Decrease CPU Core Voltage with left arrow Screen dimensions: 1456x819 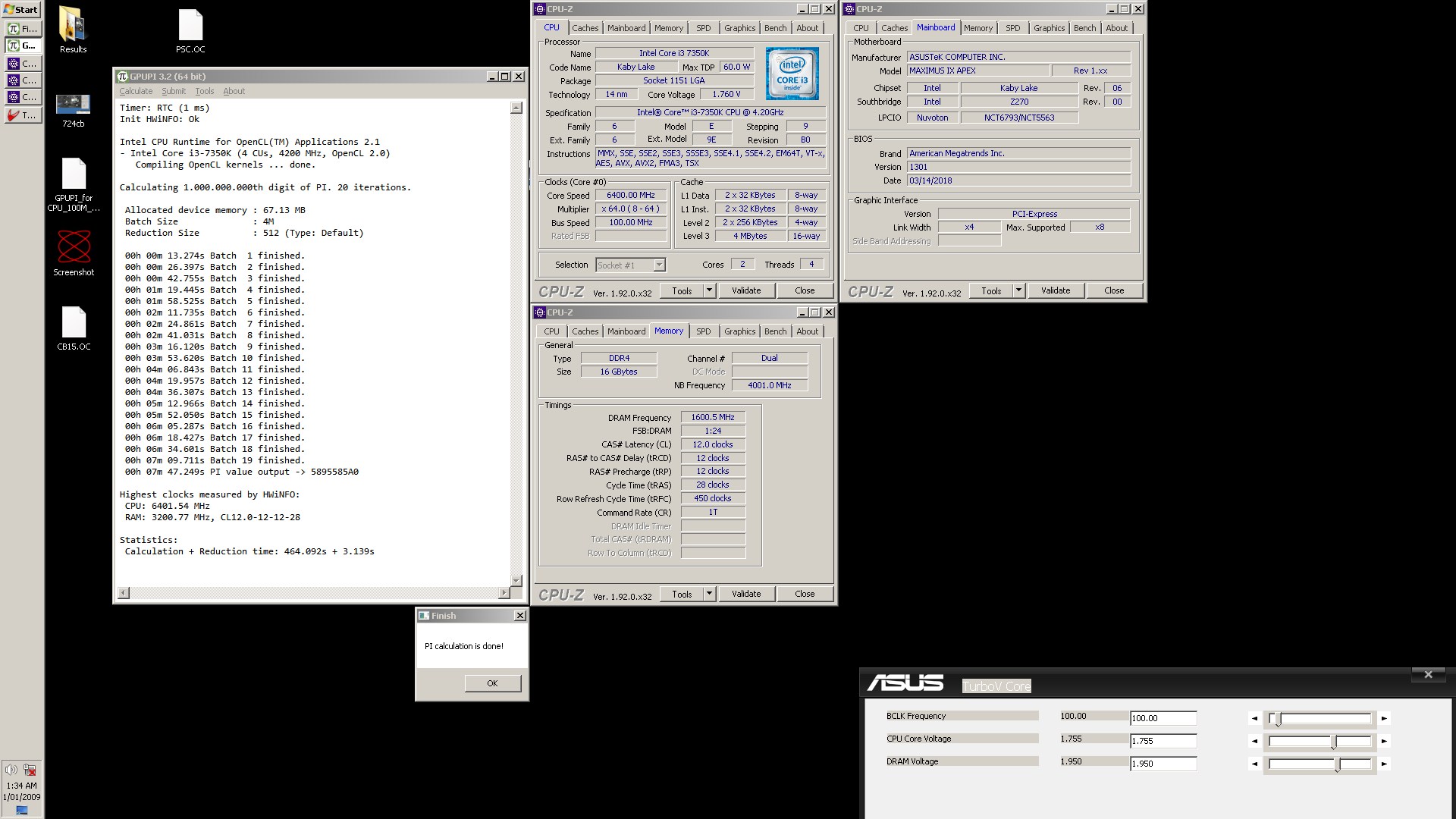(1254, 741)
